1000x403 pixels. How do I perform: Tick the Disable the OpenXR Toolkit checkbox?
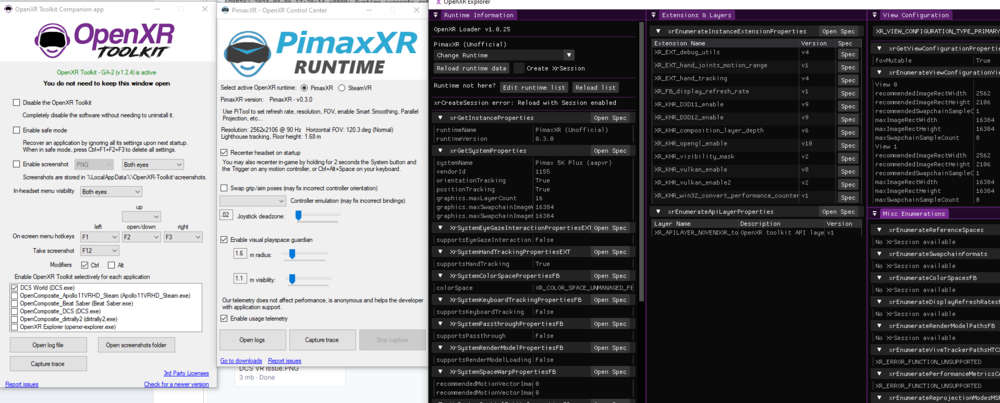coord(16,103)
